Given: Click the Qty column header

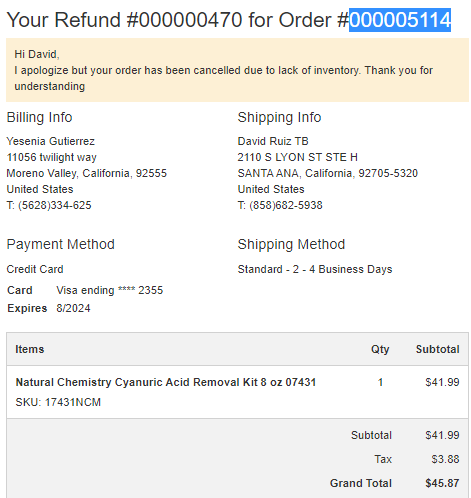Looking at the screenshot, I should click(x=380, y=349).
